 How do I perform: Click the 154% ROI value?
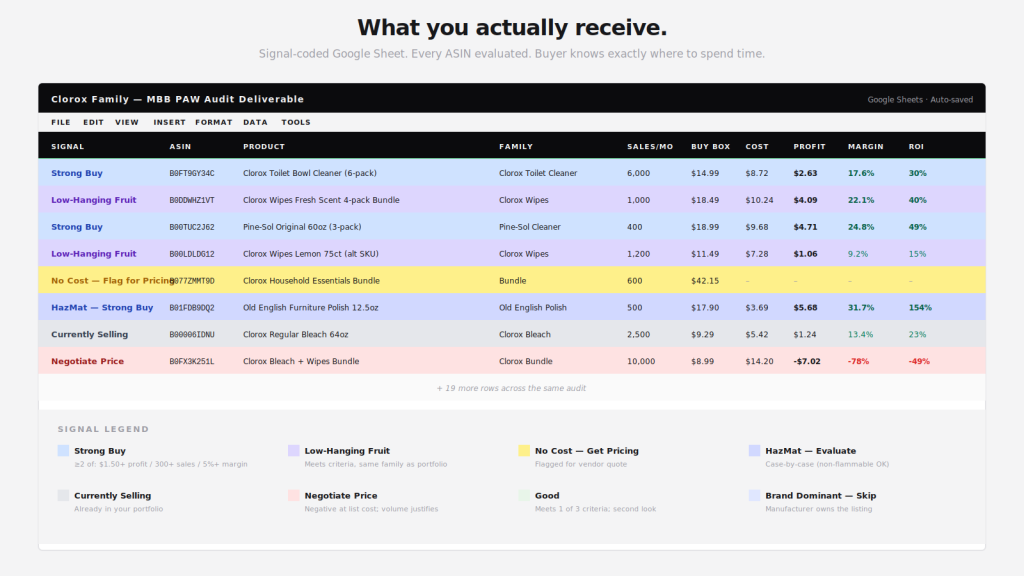[920, 308]
